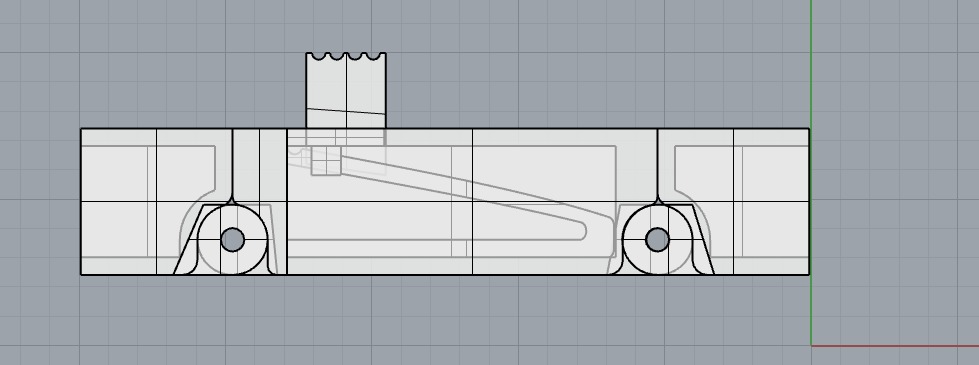Select the scalloped-top knob above the body
The height and width of the screenshot is (365, 979).
click(346, 90)
